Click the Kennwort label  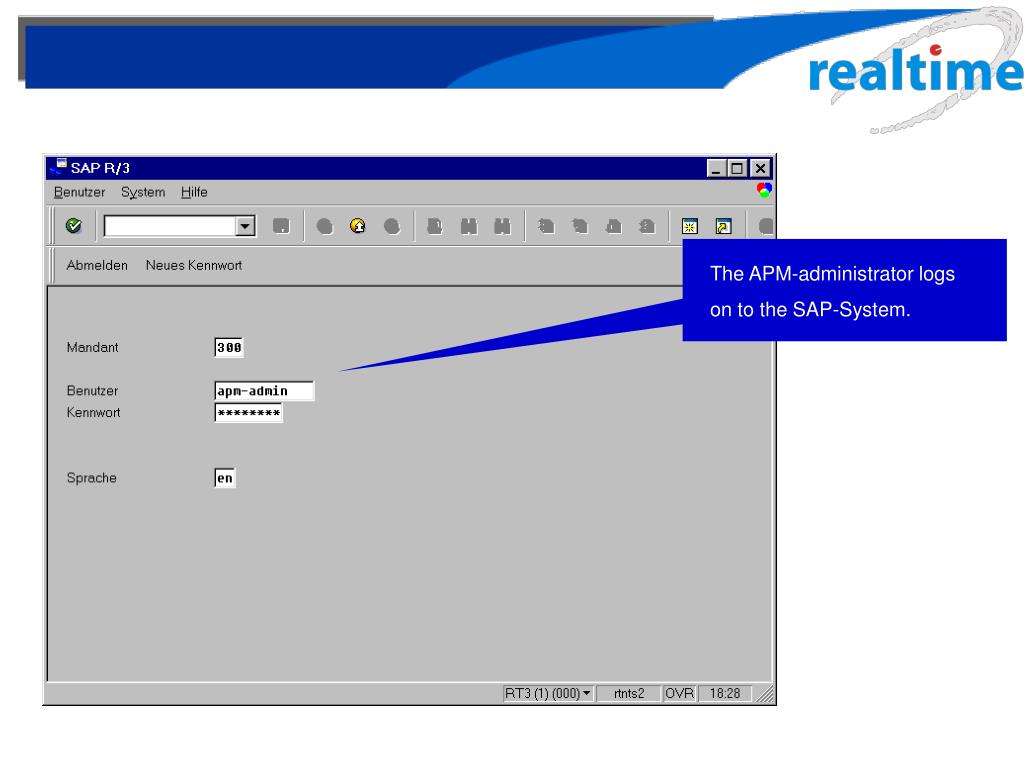(x=93, y=413)
